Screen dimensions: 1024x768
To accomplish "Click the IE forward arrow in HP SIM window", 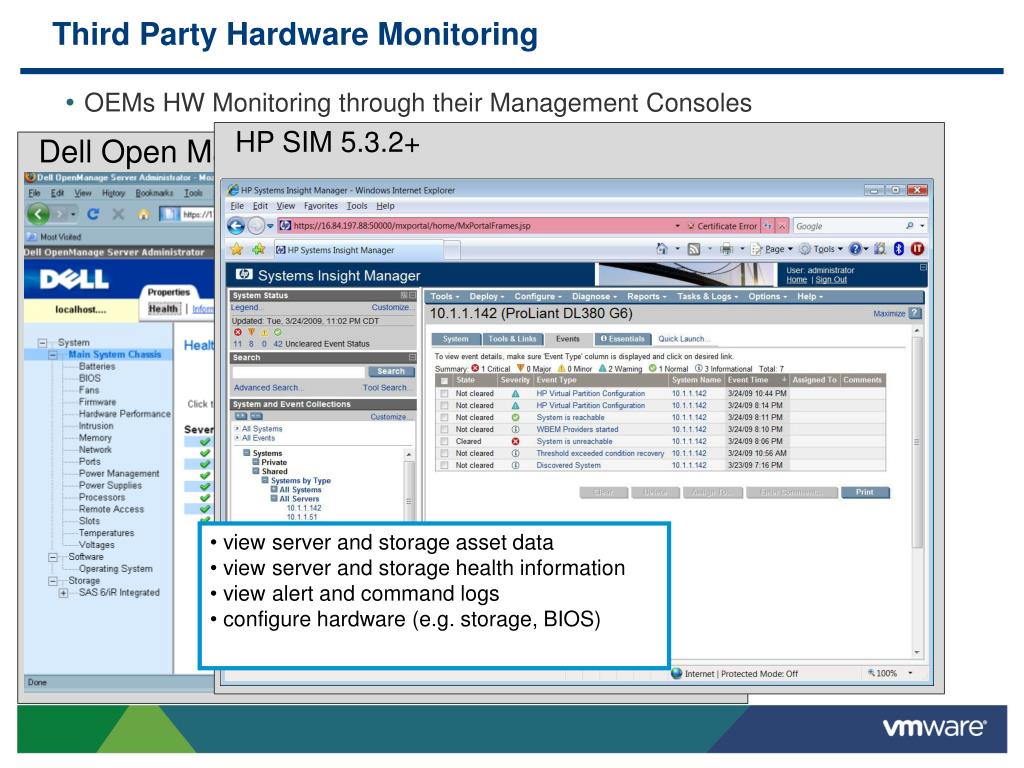I will [x=255, y=226].
